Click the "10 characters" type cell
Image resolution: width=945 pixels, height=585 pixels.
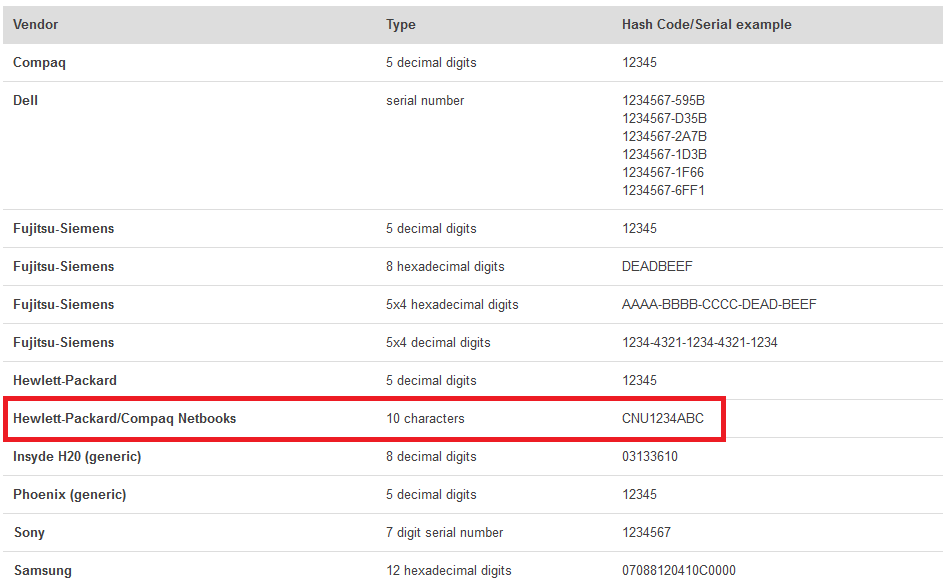click(425, 419)
